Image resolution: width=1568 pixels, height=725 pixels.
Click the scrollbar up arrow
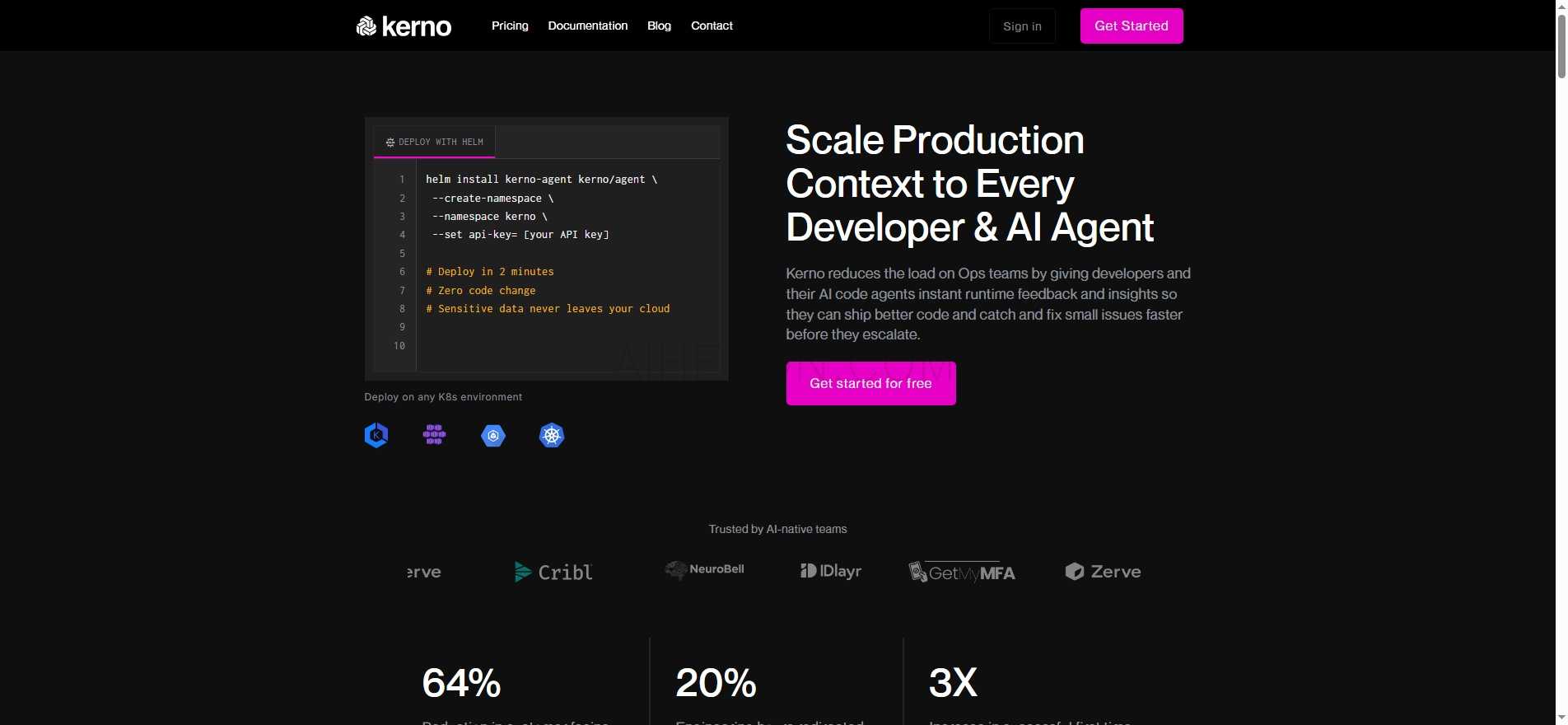tap(1561, 6)
